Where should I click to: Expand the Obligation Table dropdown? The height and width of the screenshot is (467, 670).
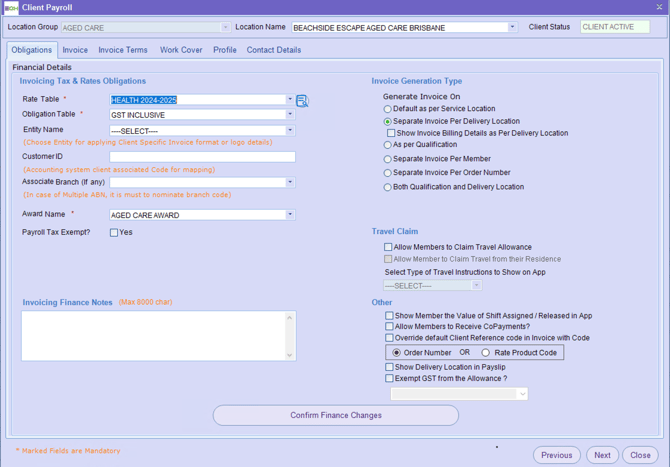pos(290,115)
